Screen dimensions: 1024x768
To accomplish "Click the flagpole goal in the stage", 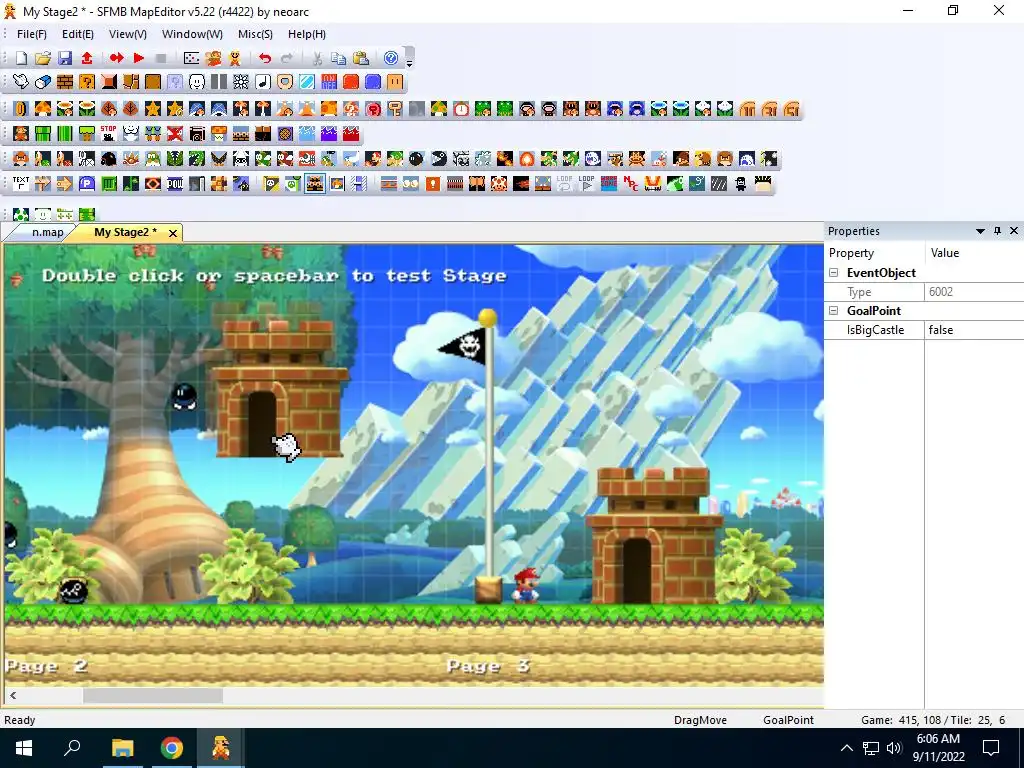I will tap(487, 455).
